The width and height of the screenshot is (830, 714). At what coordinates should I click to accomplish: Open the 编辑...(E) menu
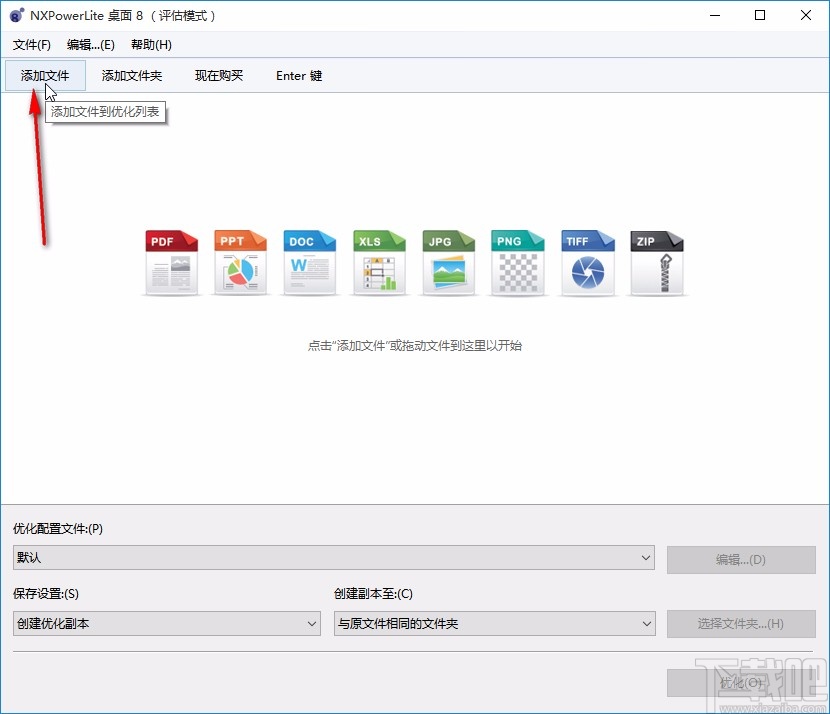pos(91,45)
